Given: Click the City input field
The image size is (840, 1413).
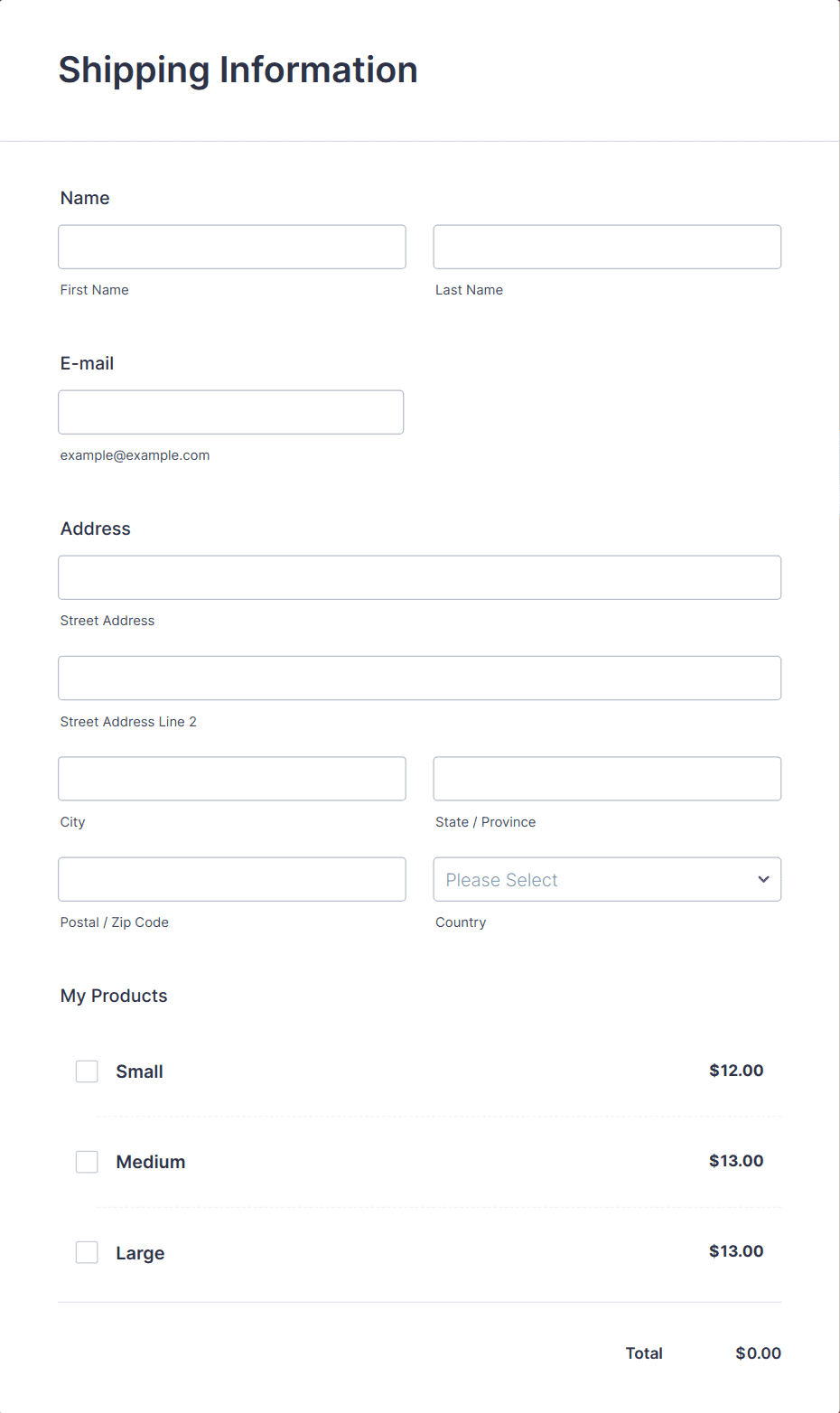Looking at the screenshot, I should pos(232,779).
